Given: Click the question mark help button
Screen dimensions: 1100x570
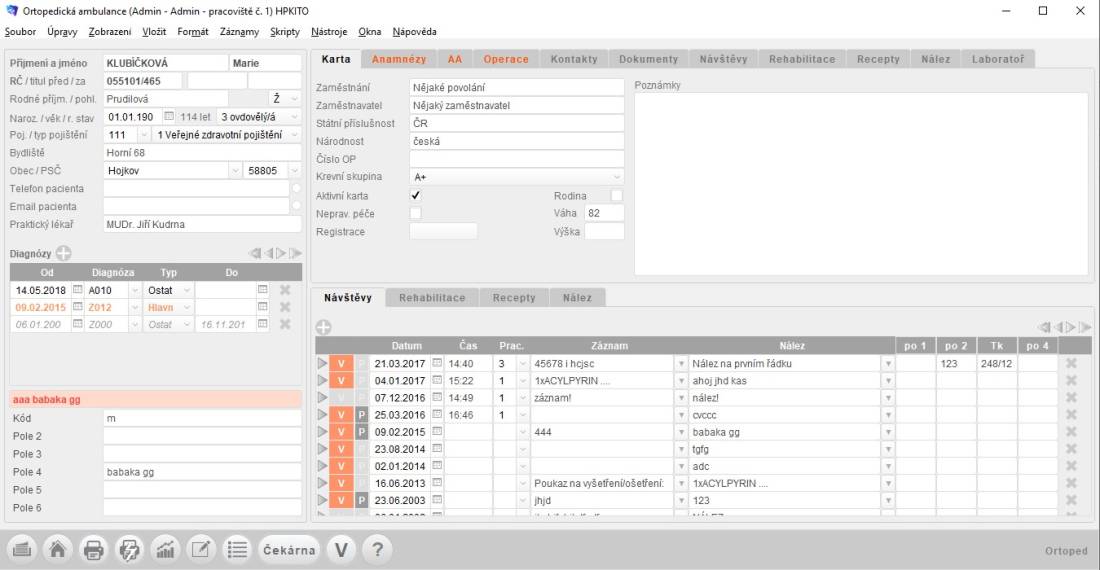Looking at the screenshot, I should [x=376, y=549].
